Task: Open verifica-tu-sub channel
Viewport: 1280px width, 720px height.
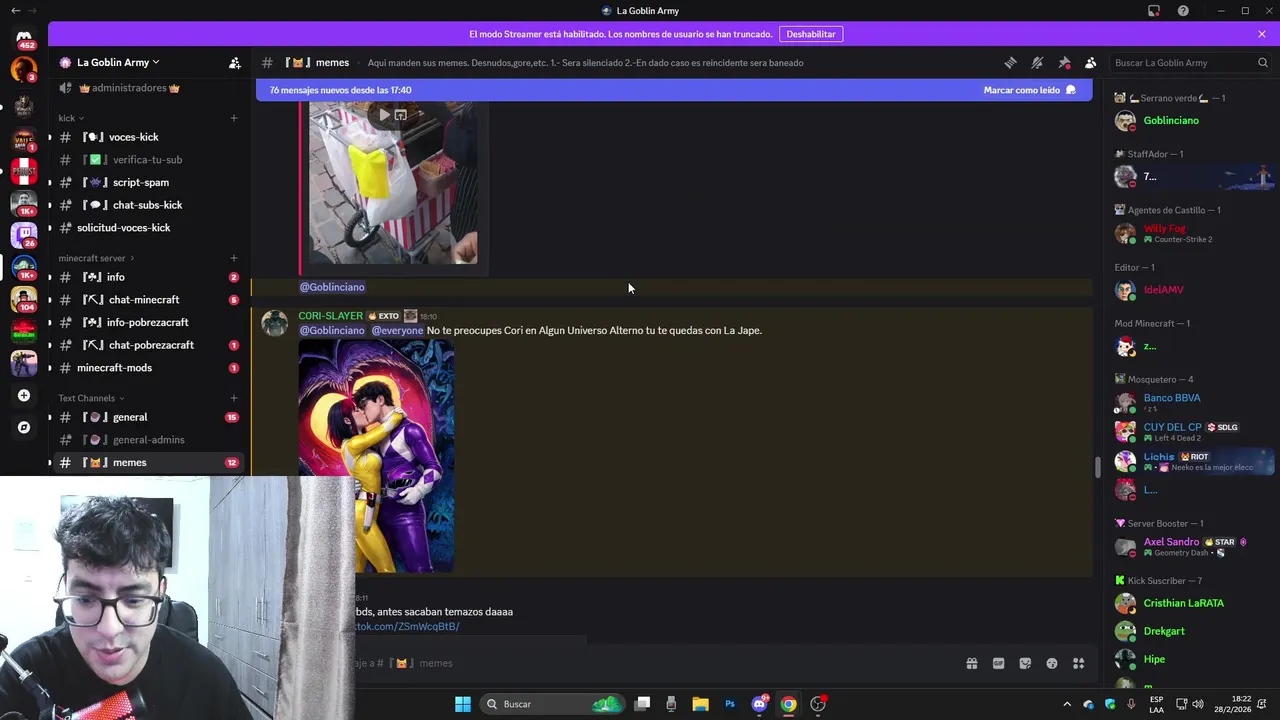Action: (148, 160)
